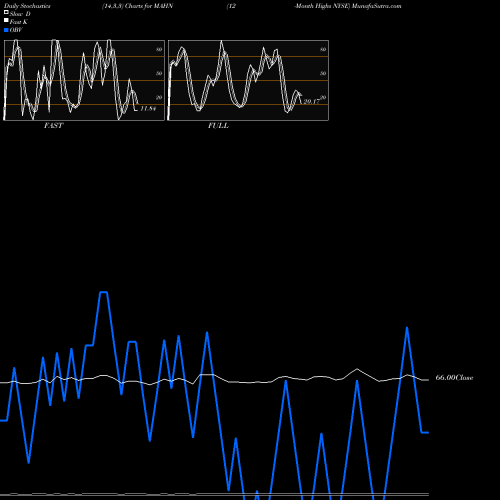Click the '(14,3,3) Charts for MAHN' text
This screenshot has height=500, width=500.
coord(138,6)
